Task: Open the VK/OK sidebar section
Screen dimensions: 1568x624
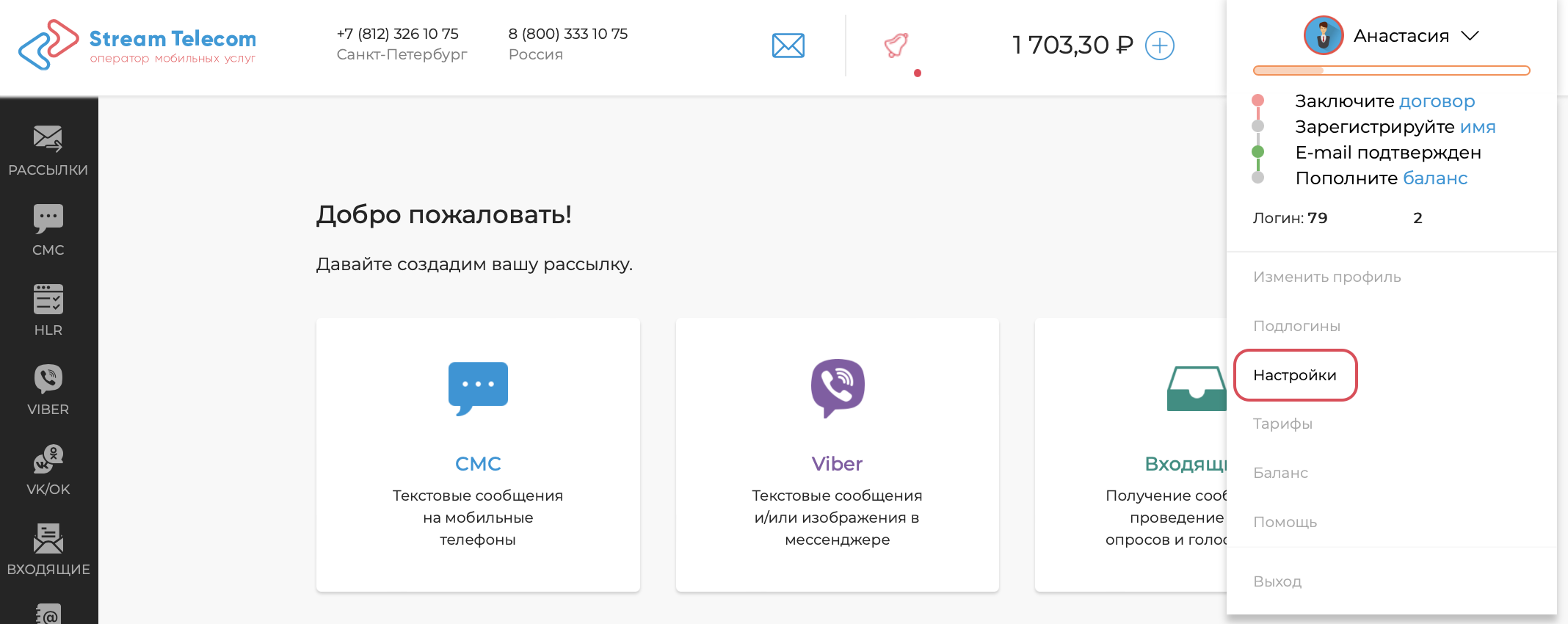Action: [48, 470]
